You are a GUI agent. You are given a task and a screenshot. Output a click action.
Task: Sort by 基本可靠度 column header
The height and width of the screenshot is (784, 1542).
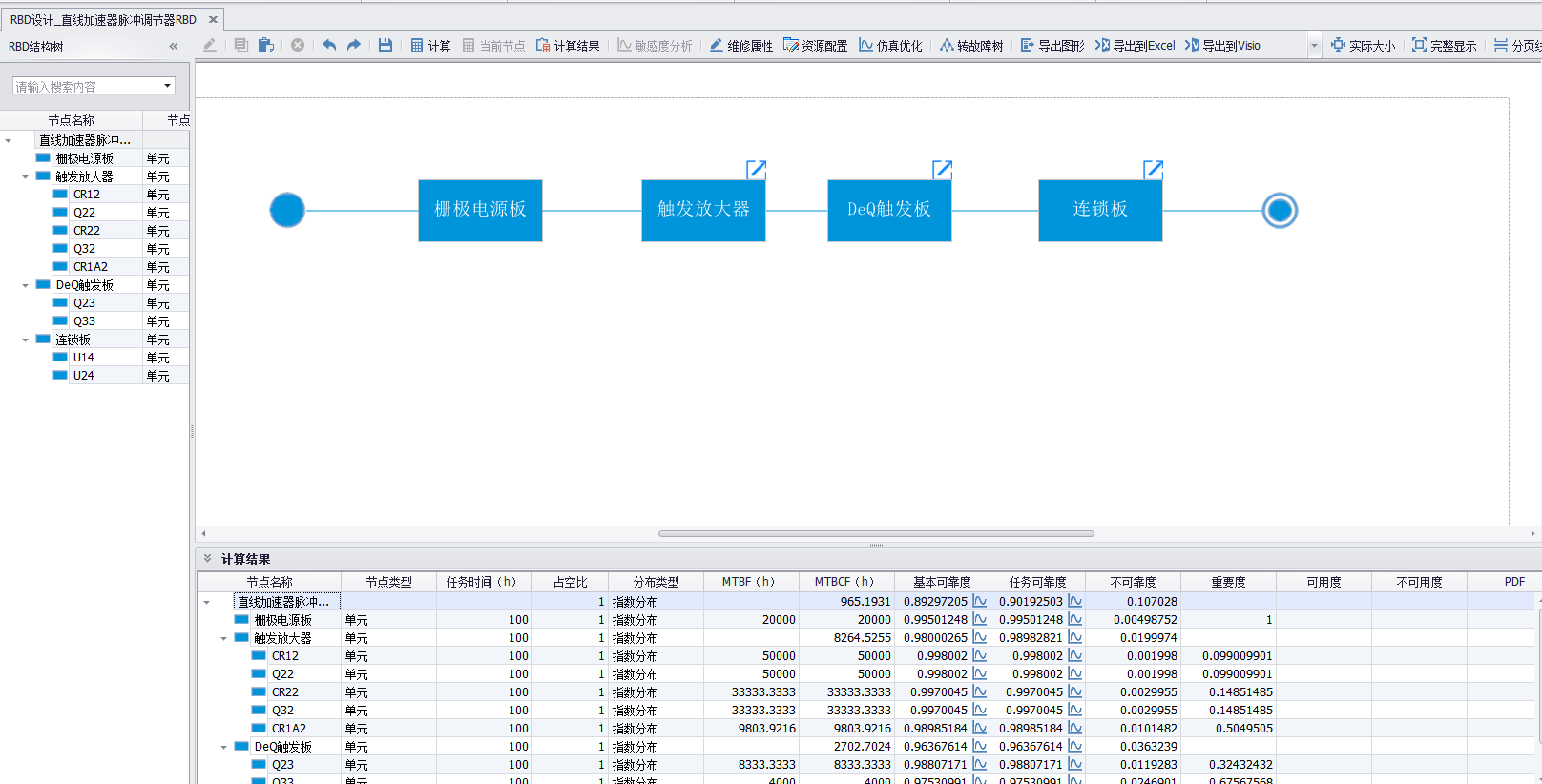942,582
